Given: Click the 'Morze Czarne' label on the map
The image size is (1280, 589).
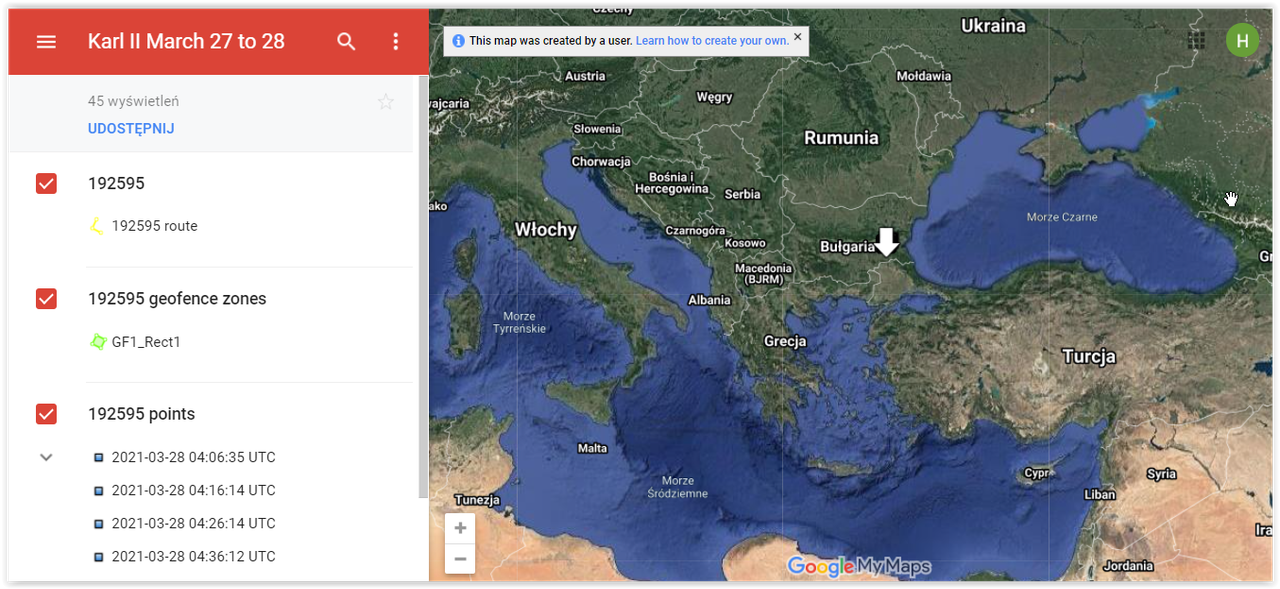Looking at the screenshot, I should pos(1062,217).
